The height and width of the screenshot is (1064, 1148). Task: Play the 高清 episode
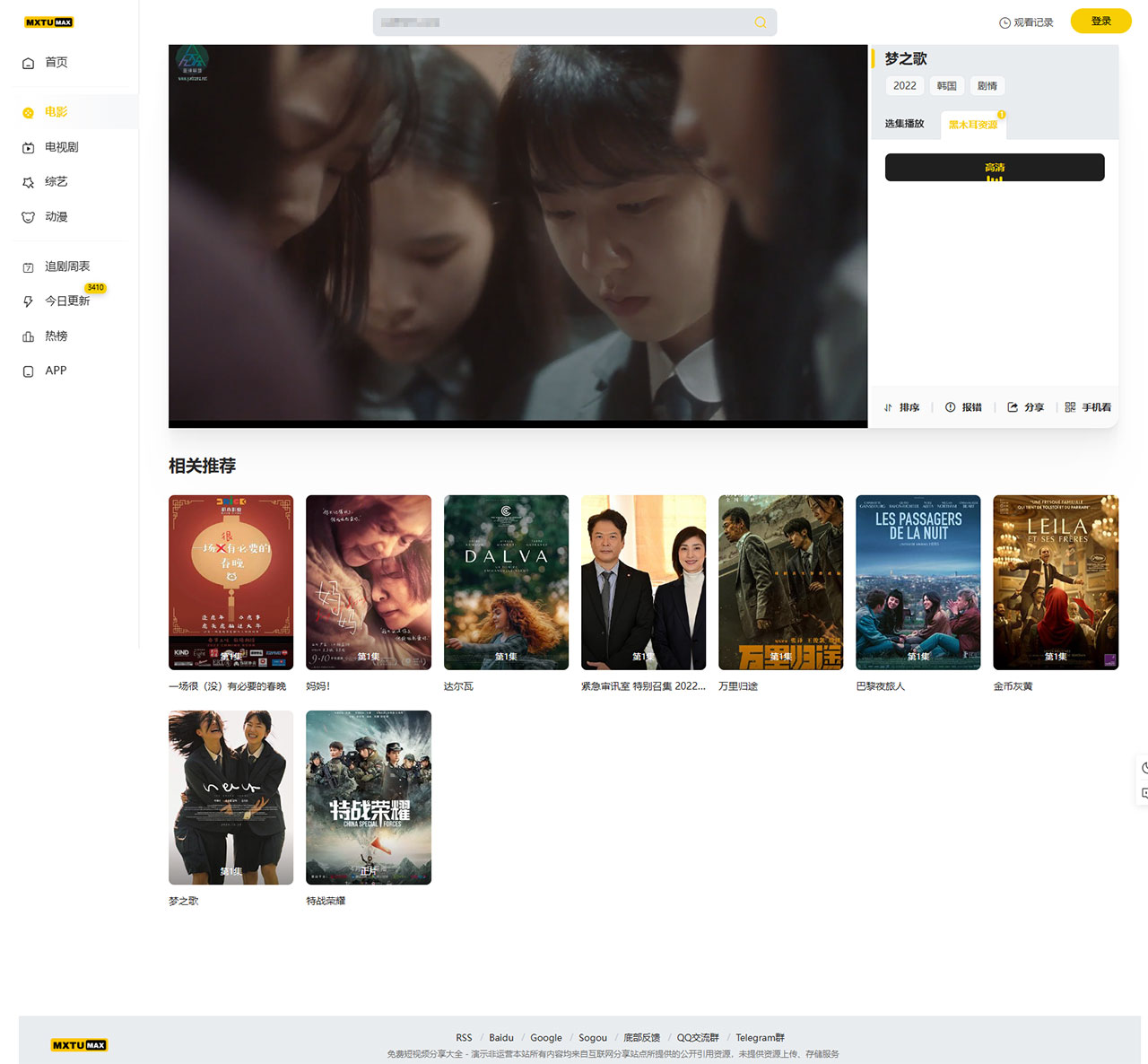[x=994, y=168]
